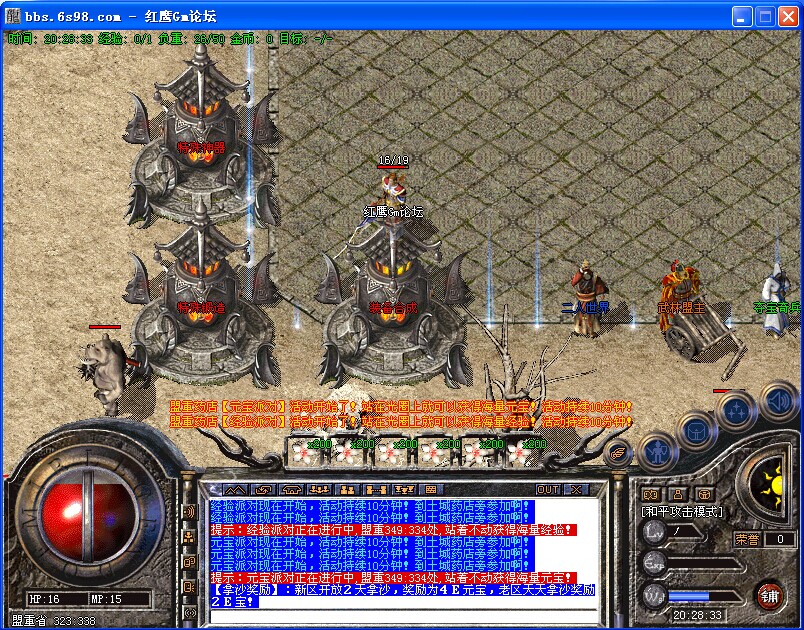Click the treasure chest mini icon
This screenshot has height=630, width=804.
point(705,495)
